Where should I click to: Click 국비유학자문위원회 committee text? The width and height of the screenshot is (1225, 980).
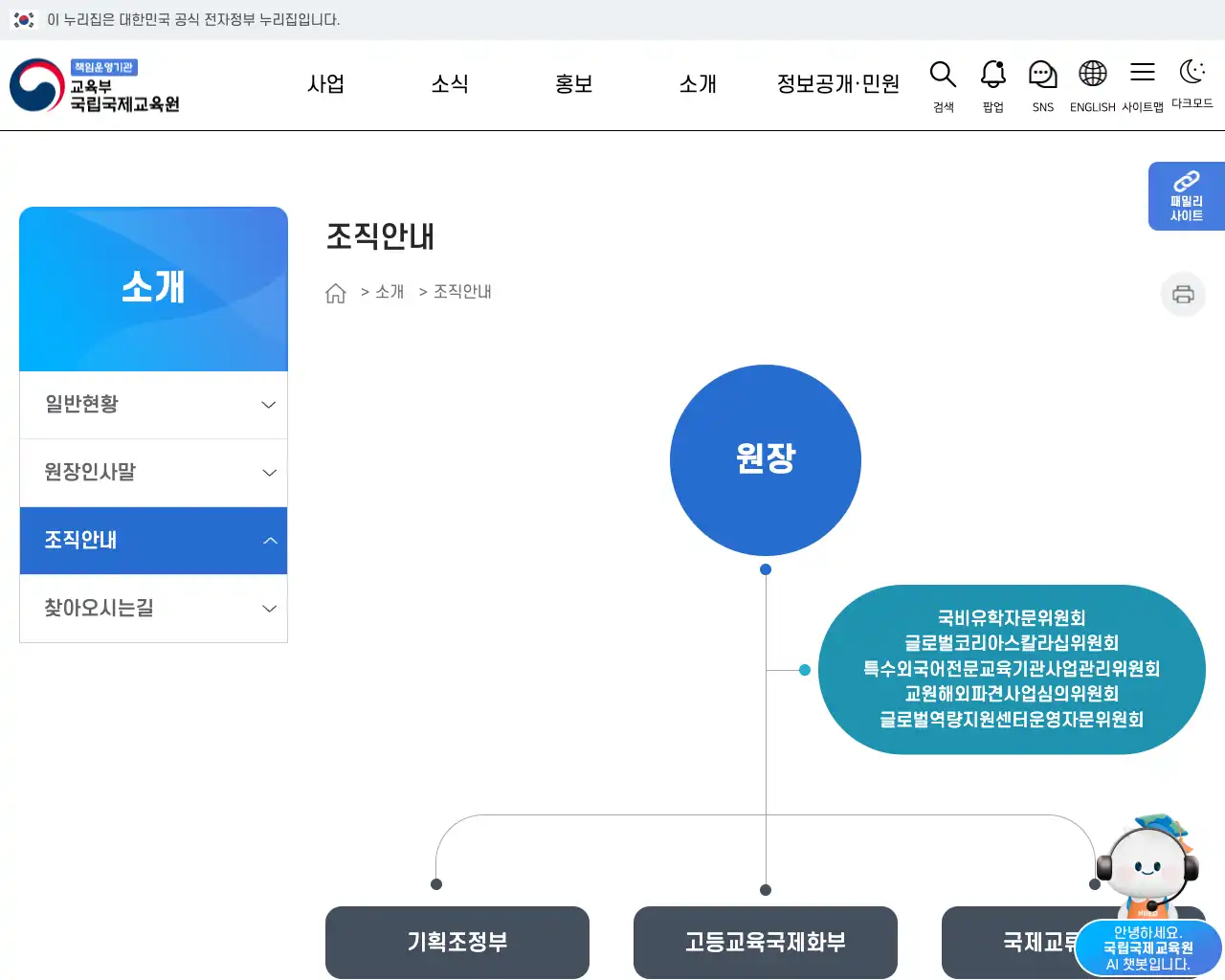tap(1012, 618)
